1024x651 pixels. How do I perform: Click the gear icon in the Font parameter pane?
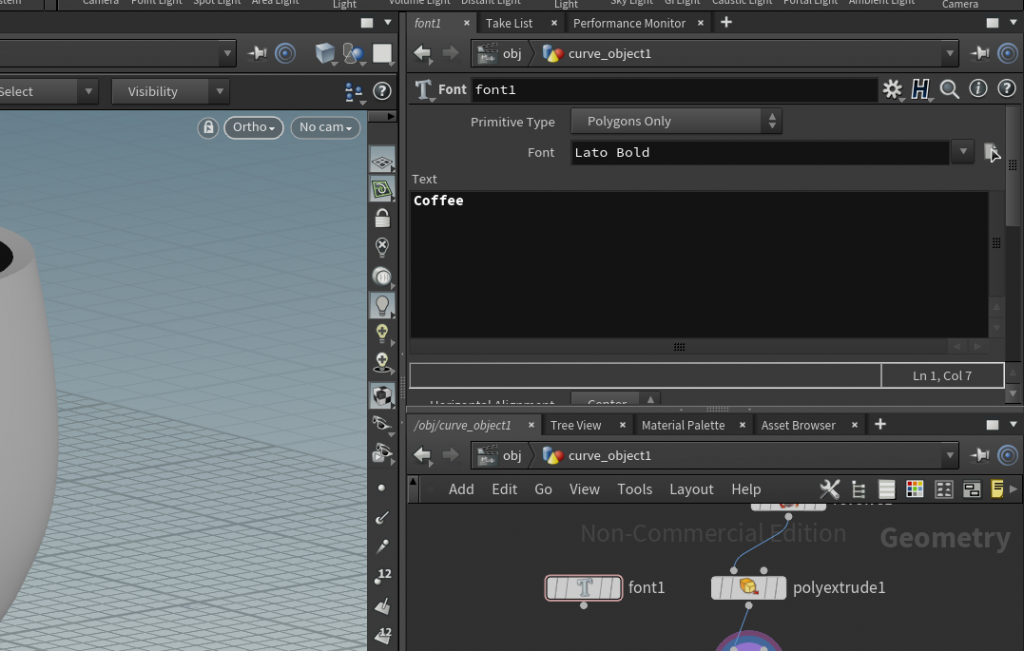[x=892, y=88]
